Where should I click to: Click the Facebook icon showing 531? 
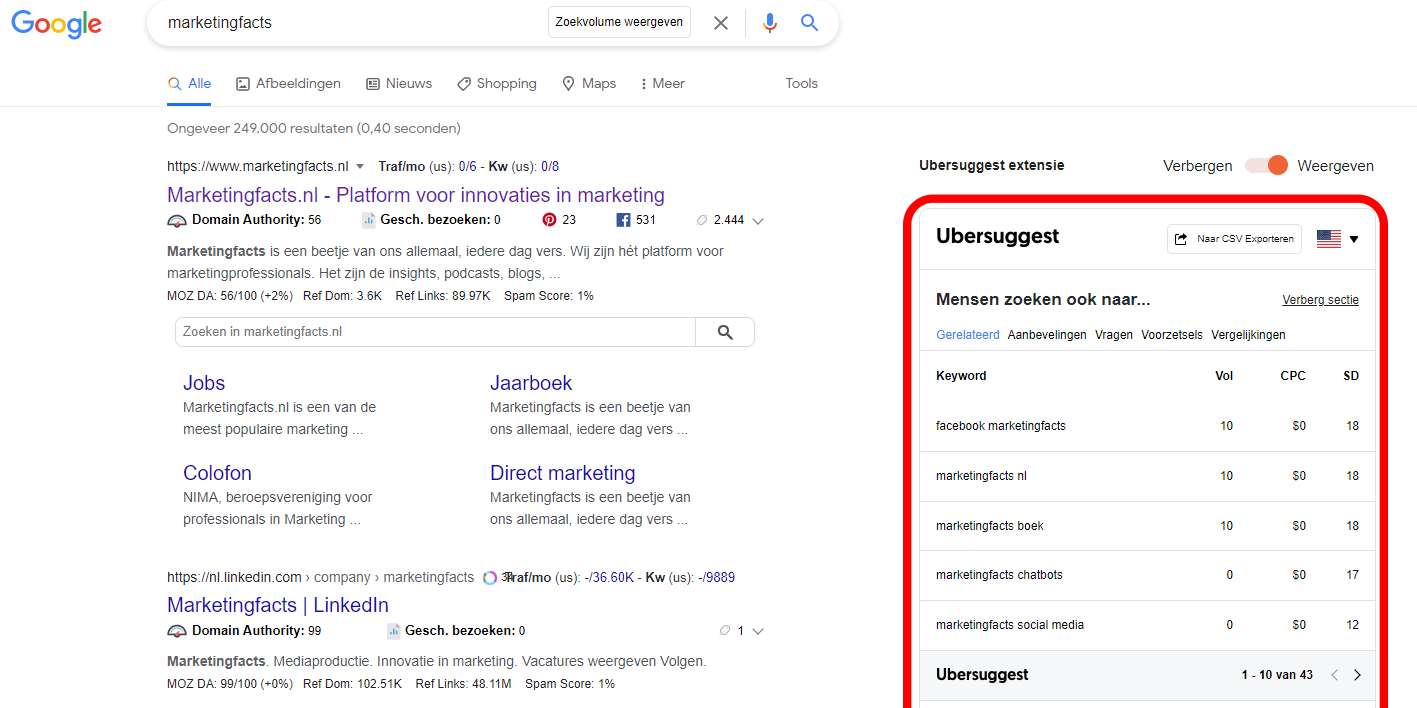[622, 220]
